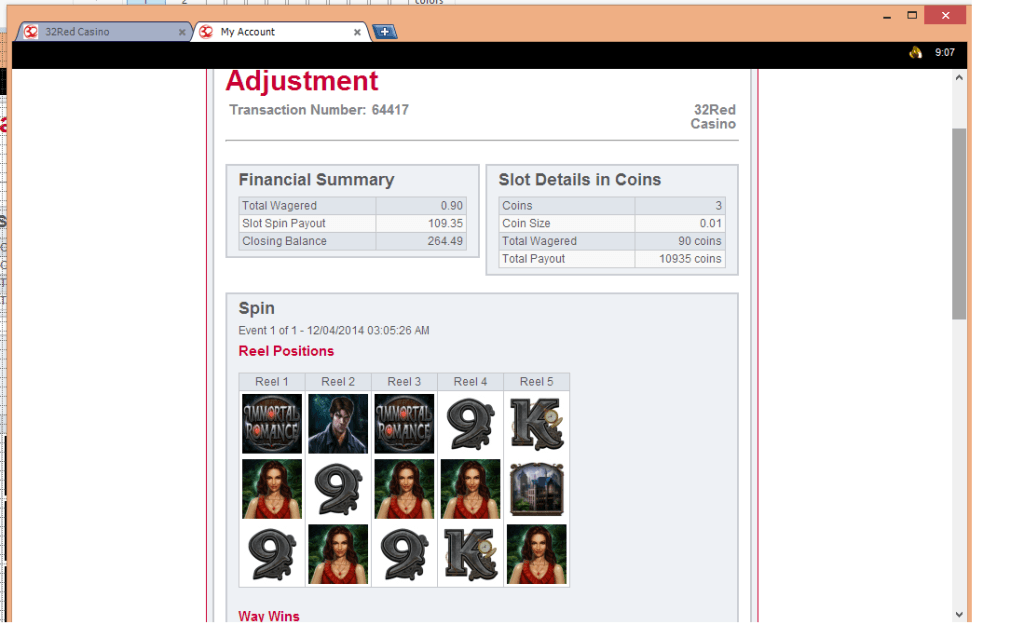1024x638 pixels.
Task: Click the 90 coins wagered value
Action: click(699, 241)
